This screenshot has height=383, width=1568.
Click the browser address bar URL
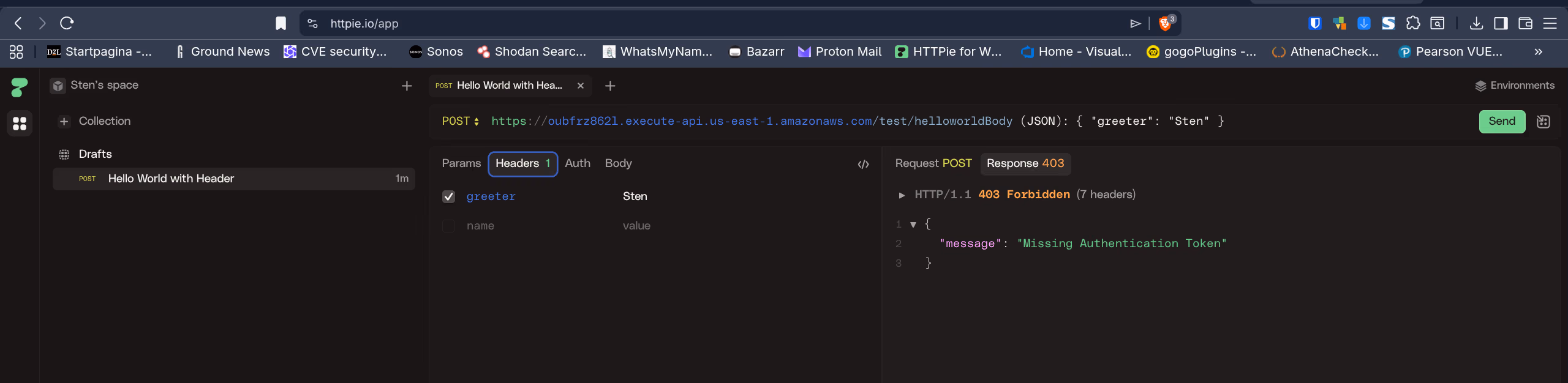(364, 23)
